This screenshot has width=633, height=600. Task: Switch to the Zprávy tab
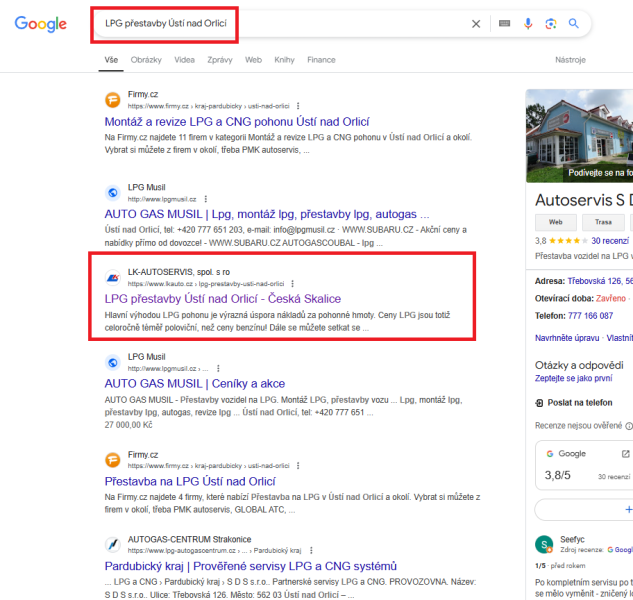pos(220,60)
